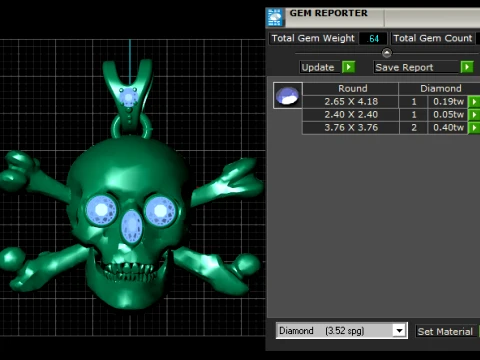Click the Update button
Screen dimensions: 480x360
click(x=319, y=67)
